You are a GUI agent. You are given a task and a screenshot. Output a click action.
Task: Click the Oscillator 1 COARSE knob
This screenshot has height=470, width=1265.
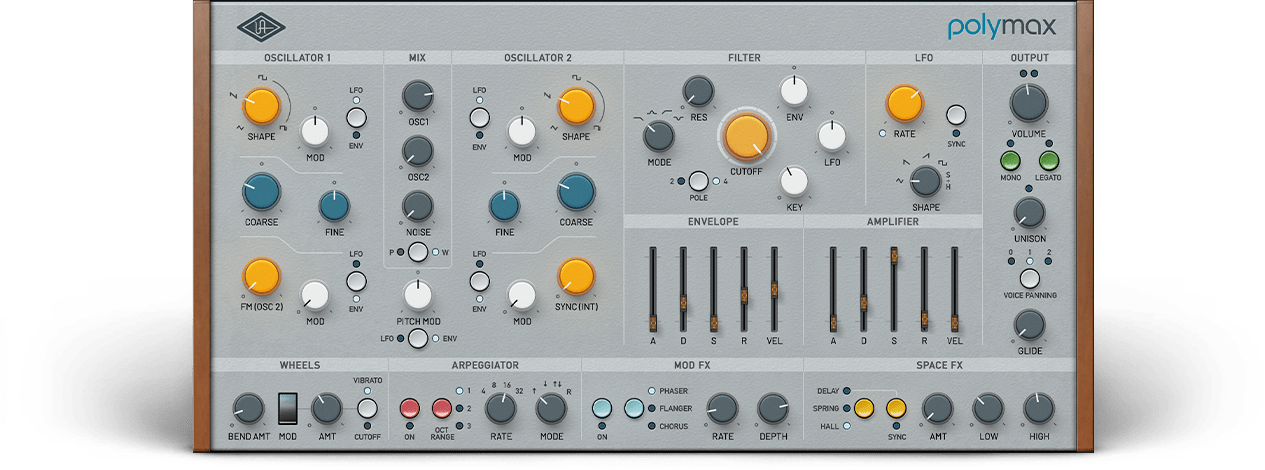point(261,191)
